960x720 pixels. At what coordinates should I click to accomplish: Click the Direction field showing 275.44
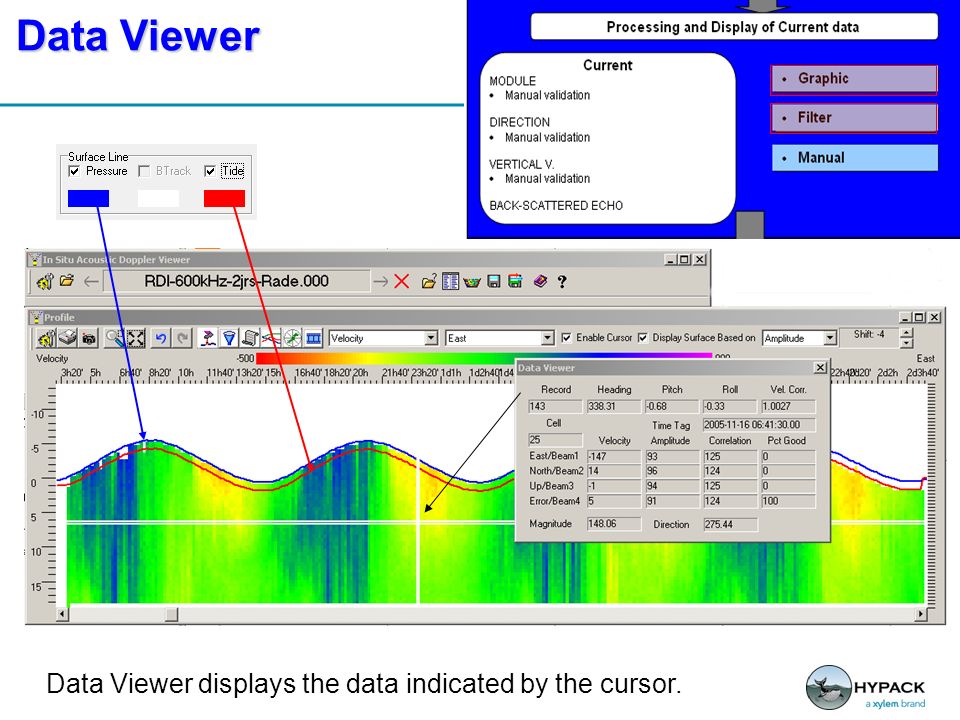click(730, 524)
